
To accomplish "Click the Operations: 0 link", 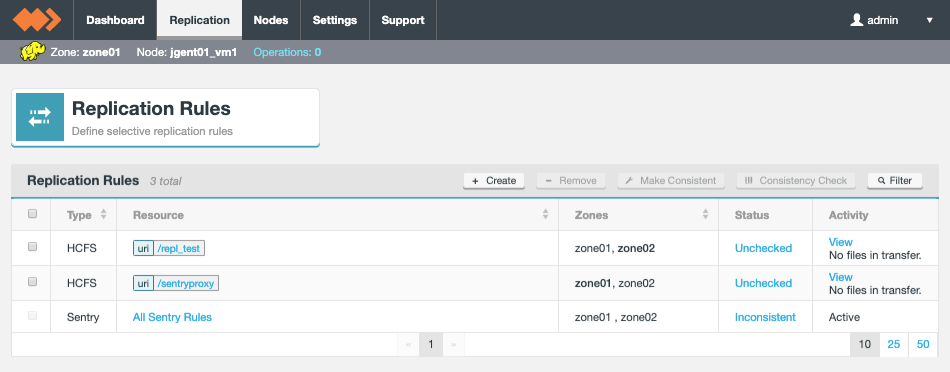I will (287, 52).
